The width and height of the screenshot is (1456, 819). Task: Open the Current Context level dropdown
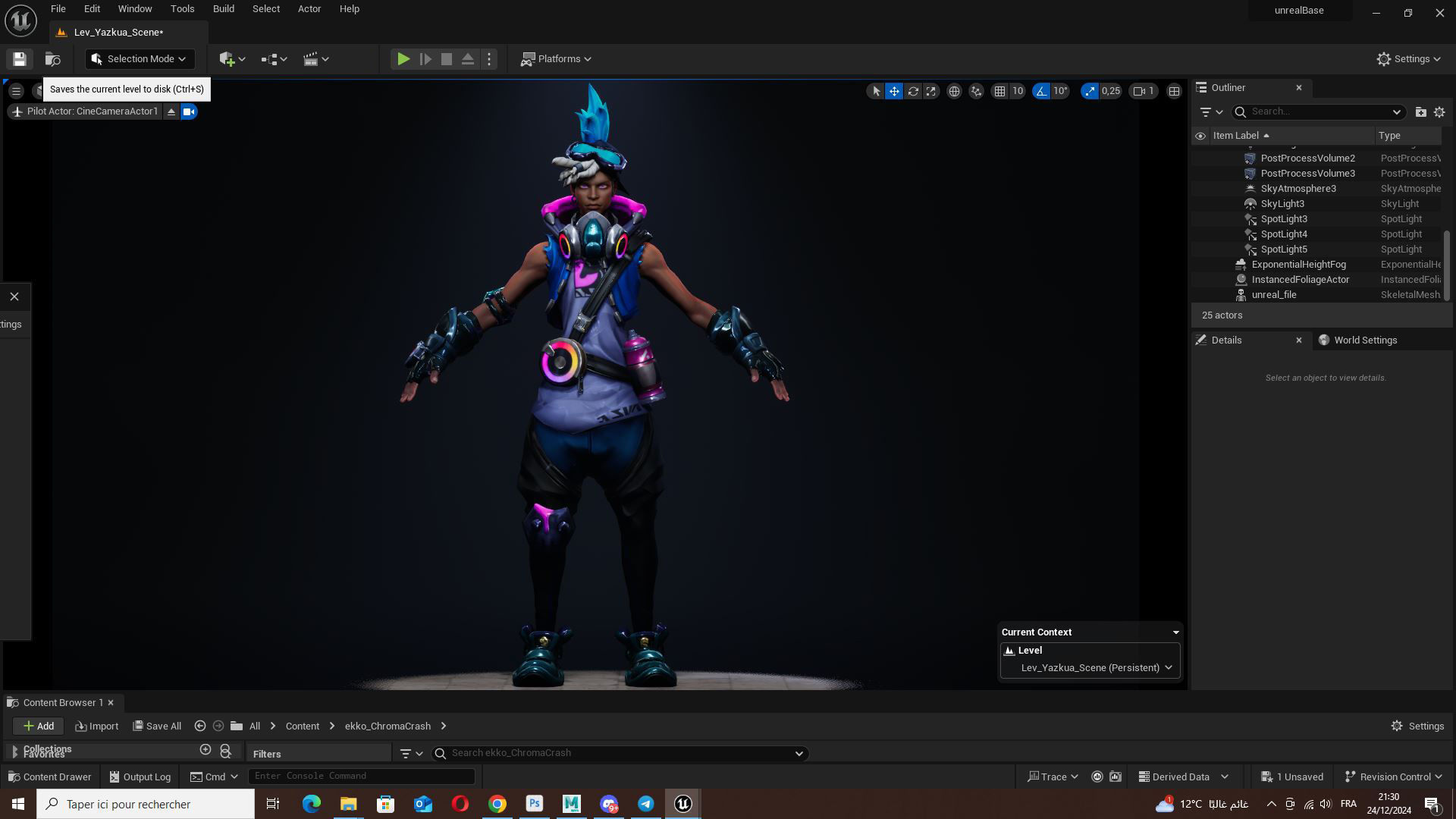coord(1090,668)
